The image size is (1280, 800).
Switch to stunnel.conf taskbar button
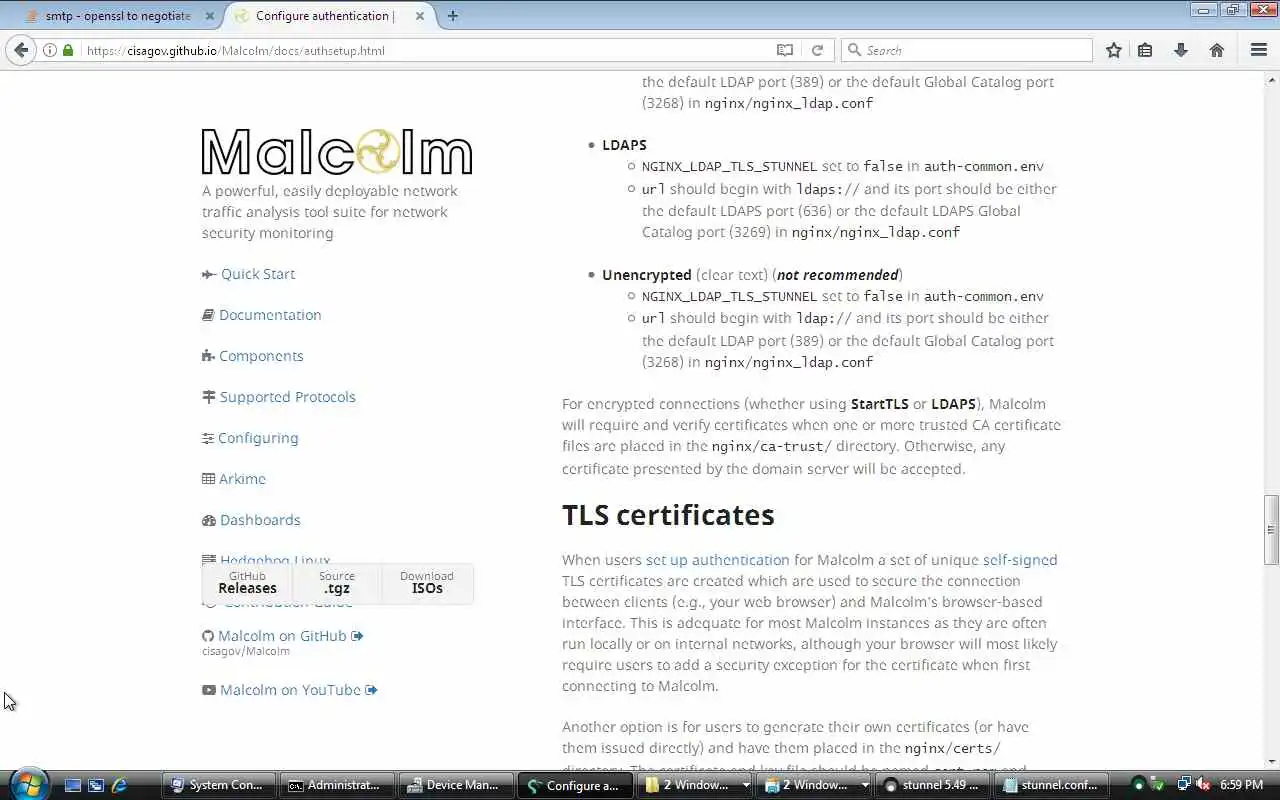[x=1052, y=785]
